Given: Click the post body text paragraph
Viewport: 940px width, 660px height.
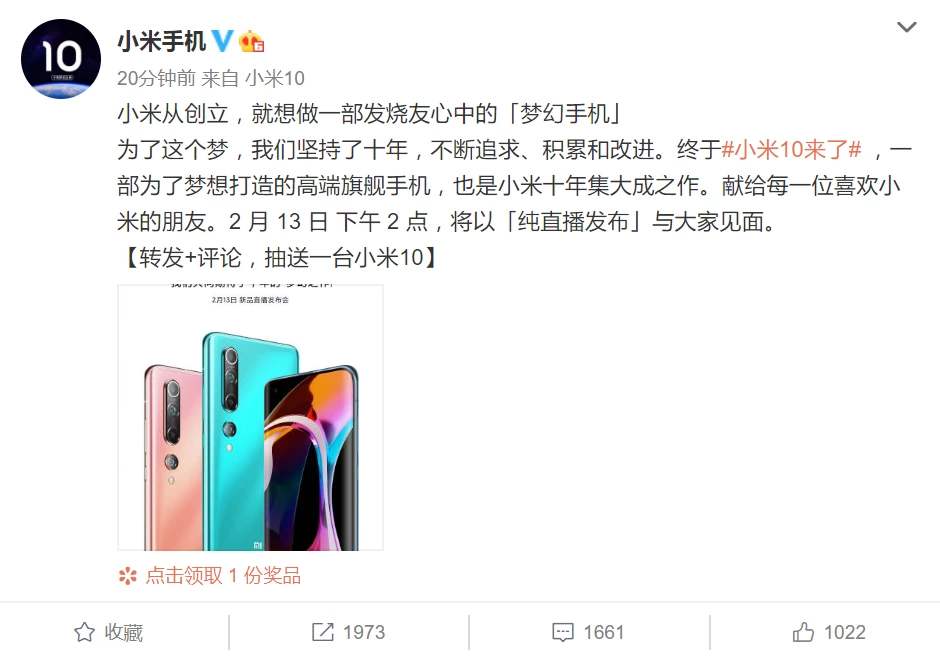Looking at the screenshot, I should (x=514, y=186).
